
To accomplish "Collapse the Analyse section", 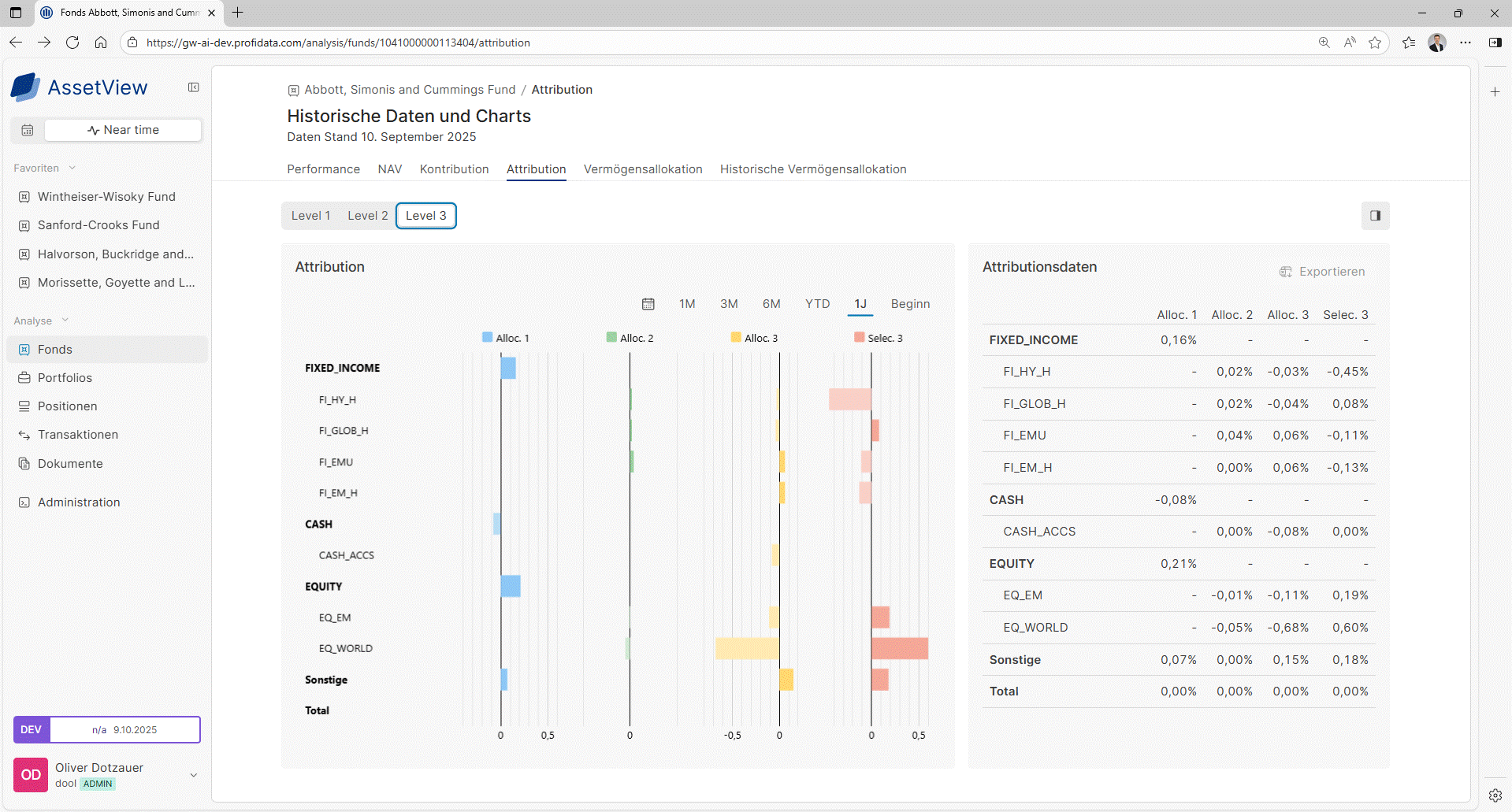I will tap(65, 321).
